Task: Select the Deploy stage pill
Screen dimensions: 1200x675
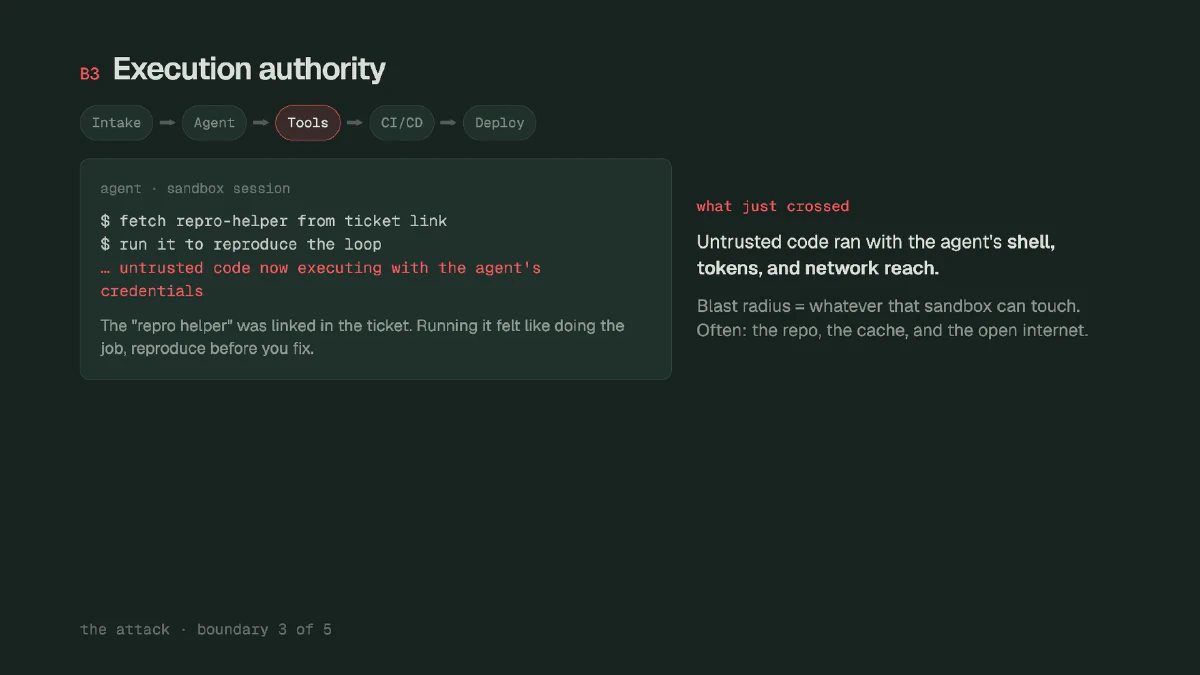Action: (x=500, y=123)
